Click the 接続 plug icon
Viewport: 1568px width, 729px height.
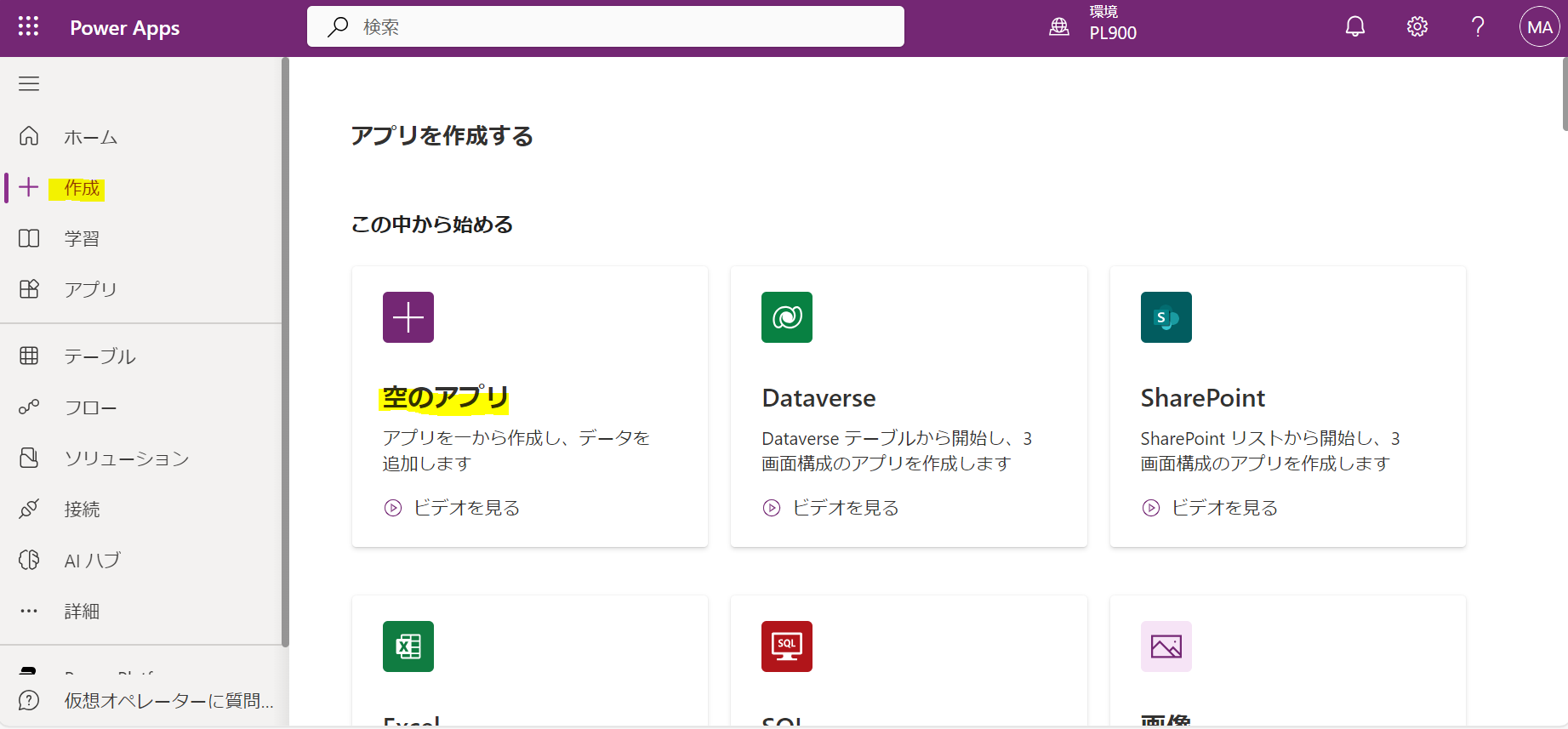pos(29,509)
